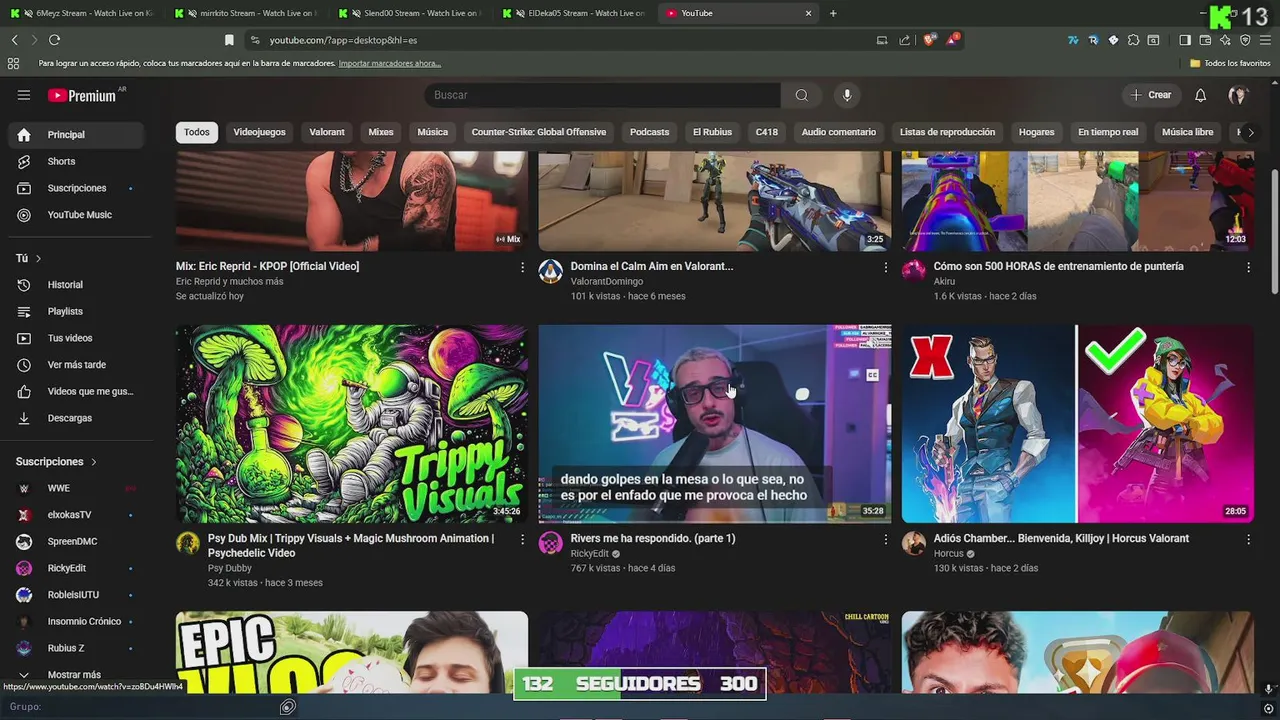1280x720 pixels.
Task: Switch to ElDeka05 Stream browser tab
Action: click(575, 13)
